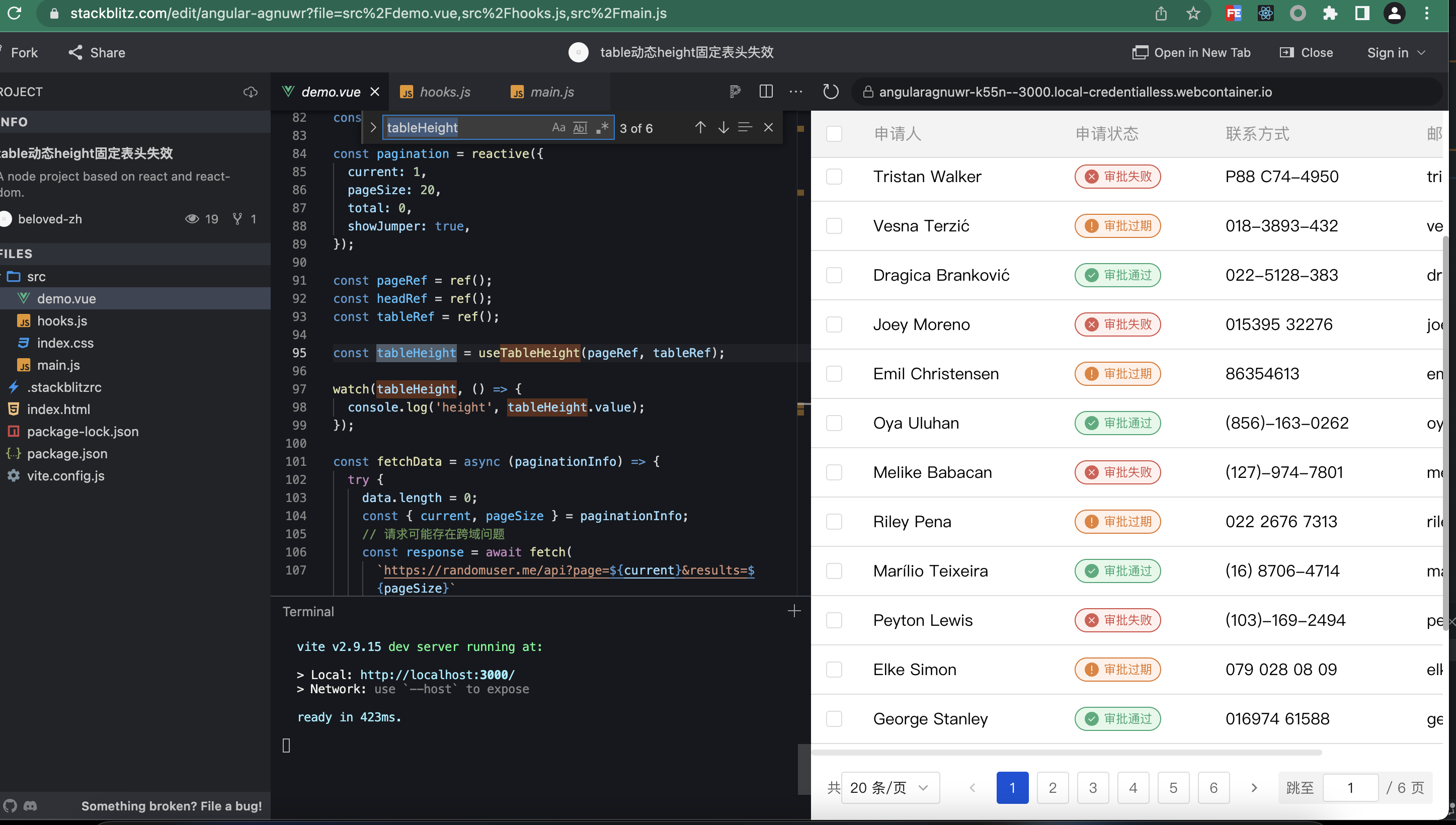This screenshot has width=1456, height=825.
Task: Go to page 4 of the table pagination
Action: 1133,788
